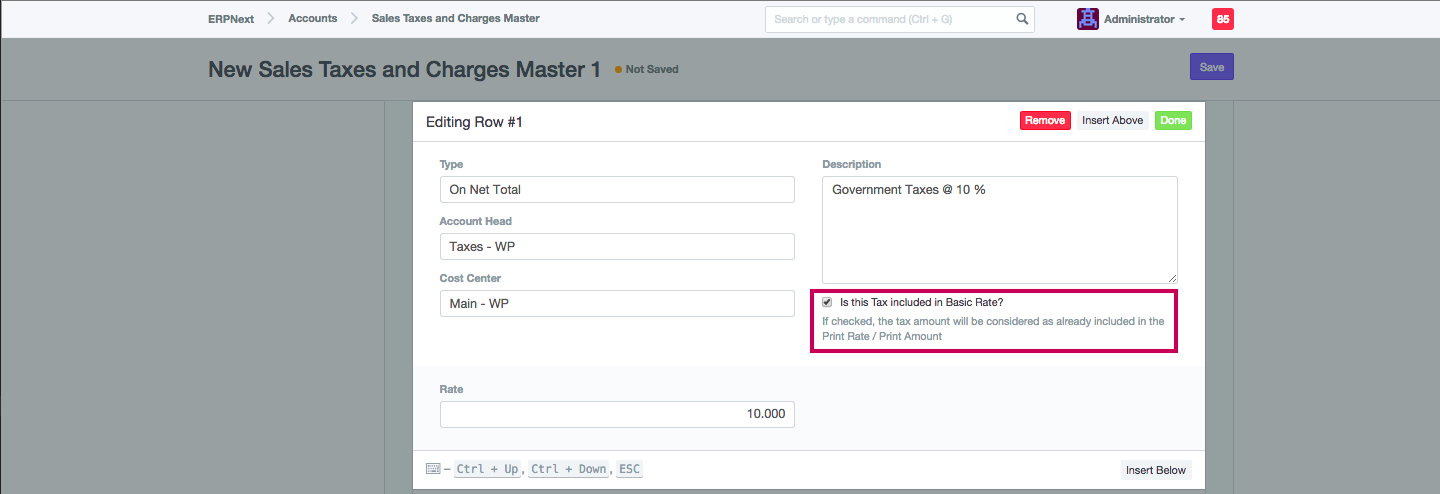Click the keyboard shortcuts icon
Screen dimensions: 1440x494
pyautogui.click(x=433, y=469)
